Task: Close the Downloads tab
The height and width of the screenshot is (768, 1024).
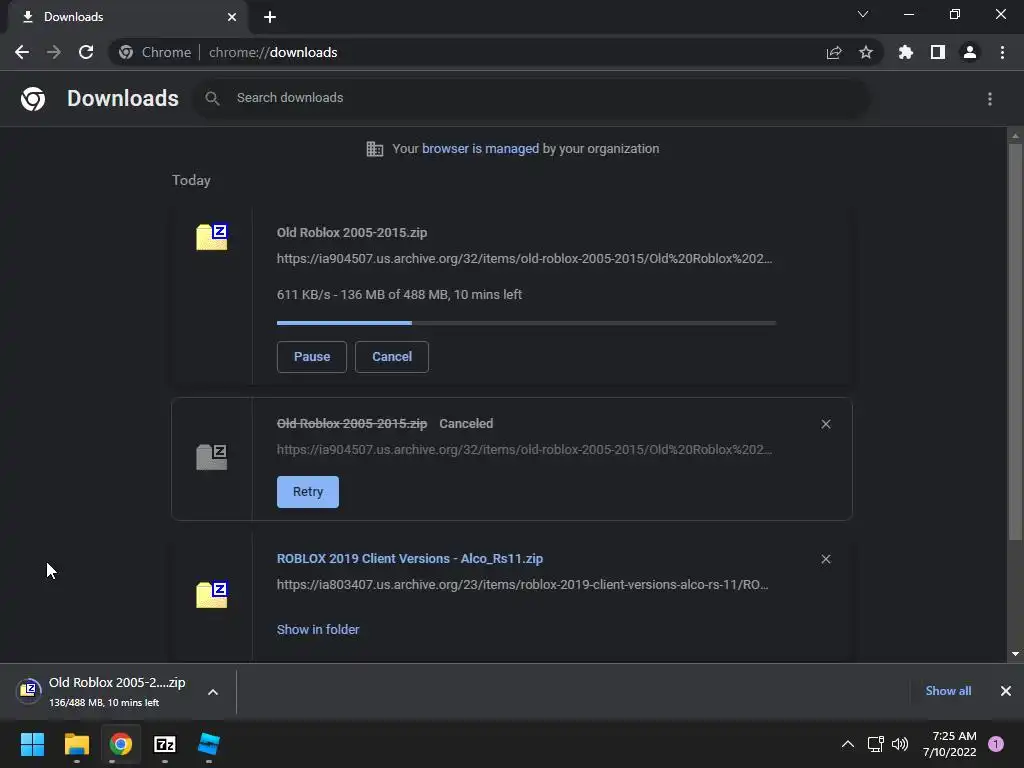Action: pos(232,17)
